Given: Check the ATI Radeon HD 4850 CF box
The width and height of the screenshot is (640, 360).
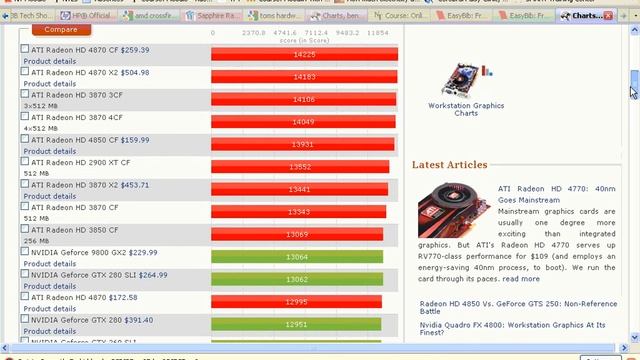Looking at the screenshot, I should coord(25,139).
